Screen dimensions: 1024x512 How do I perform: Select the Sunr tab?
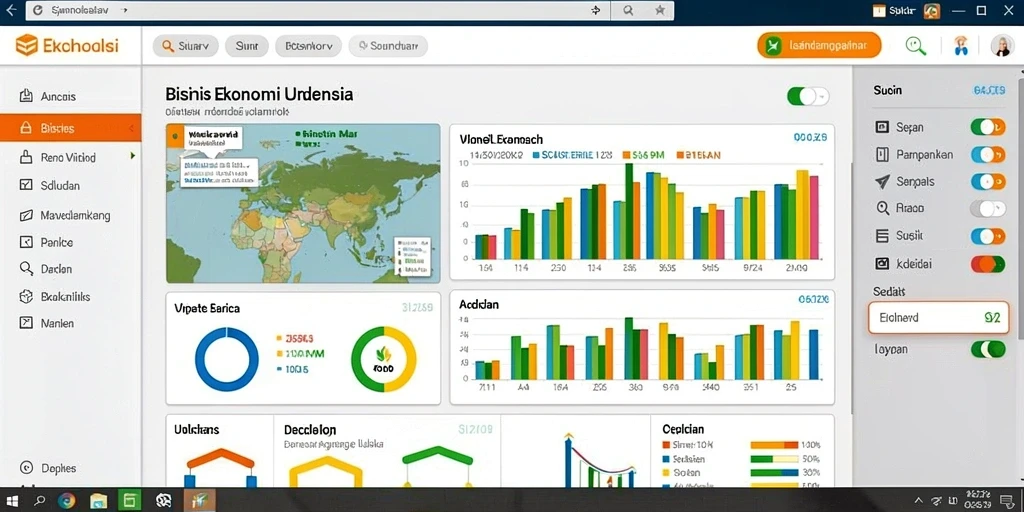click(x=247, y=46)
